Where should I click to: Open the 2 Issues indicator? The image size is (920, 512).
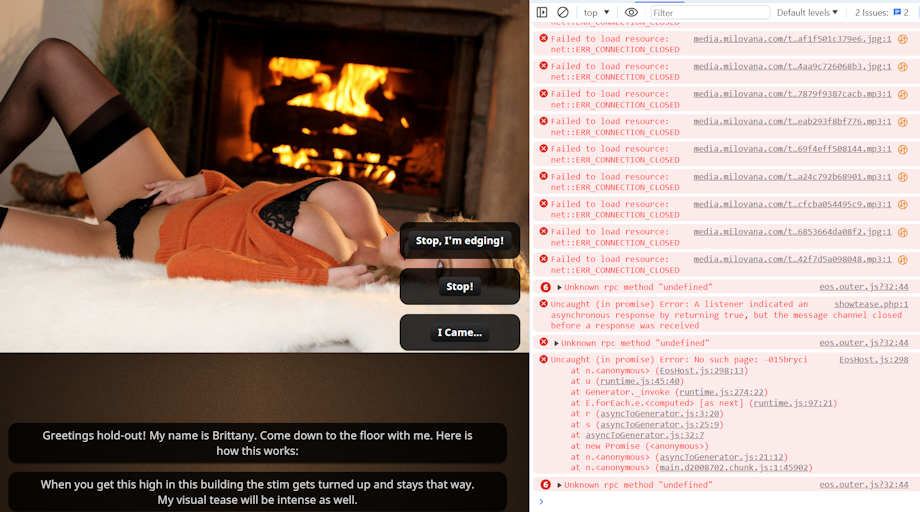point(881,12)
